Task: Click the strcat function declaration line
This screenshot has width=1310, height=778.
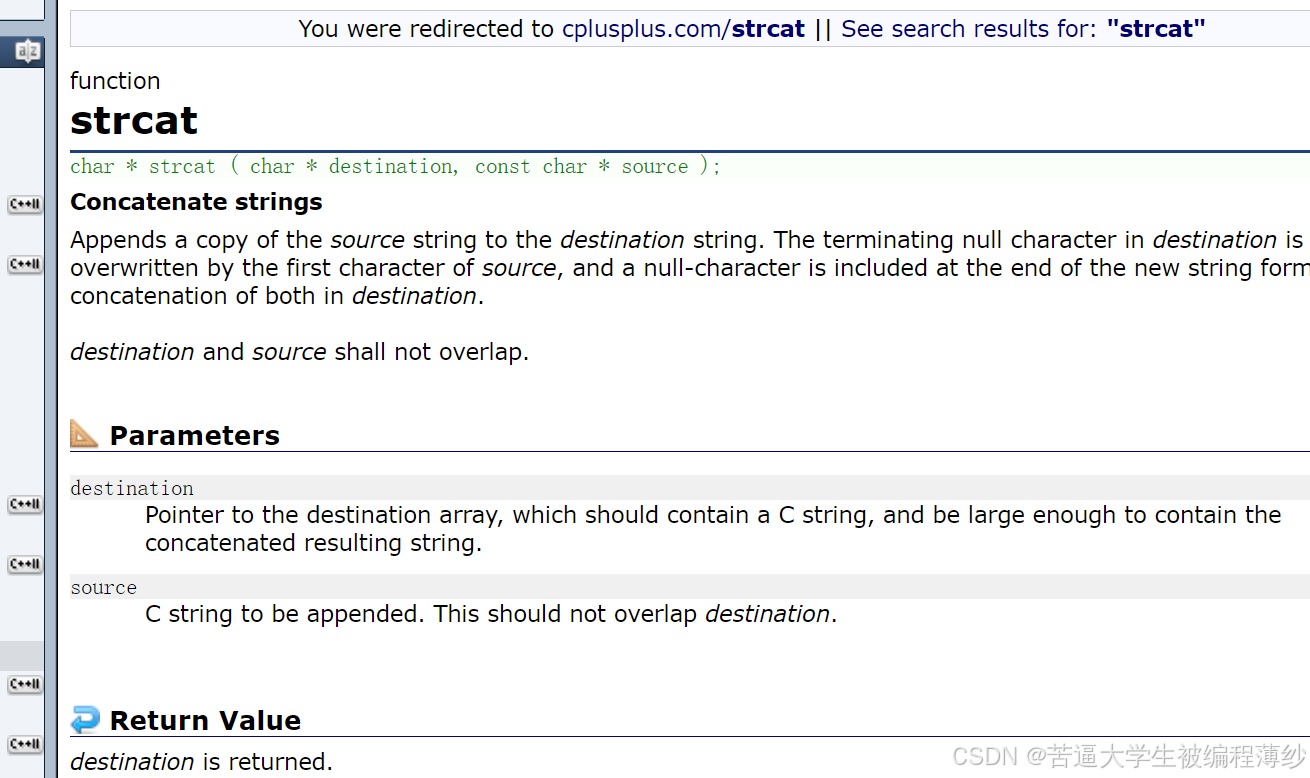Action: 394,166
